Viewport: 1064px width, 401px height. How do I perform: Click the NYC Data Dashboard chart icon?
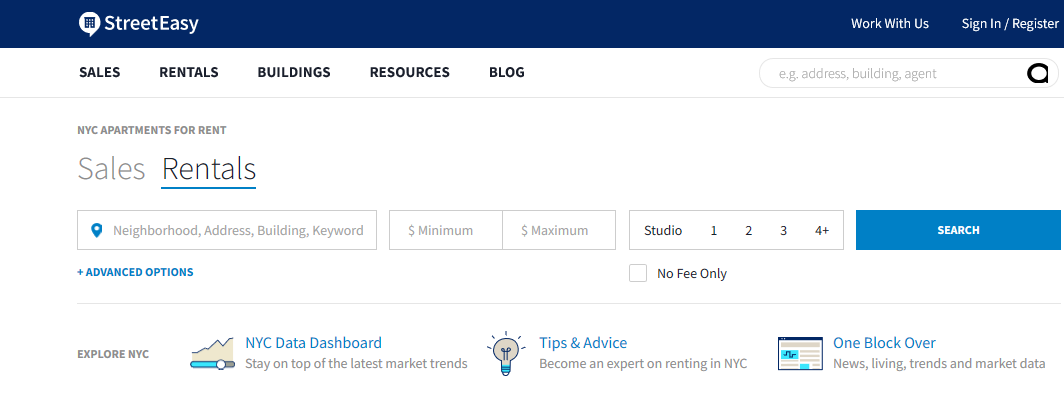212,354
